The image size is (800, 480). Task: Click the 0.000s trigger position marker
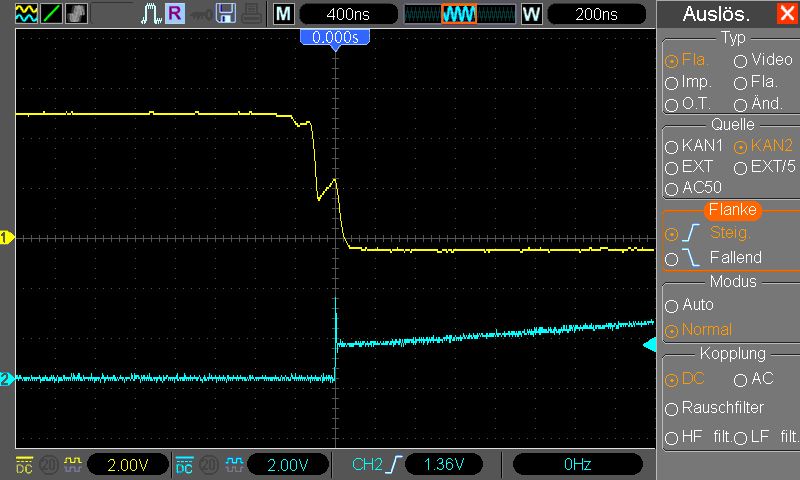click(x=335, y=39)
